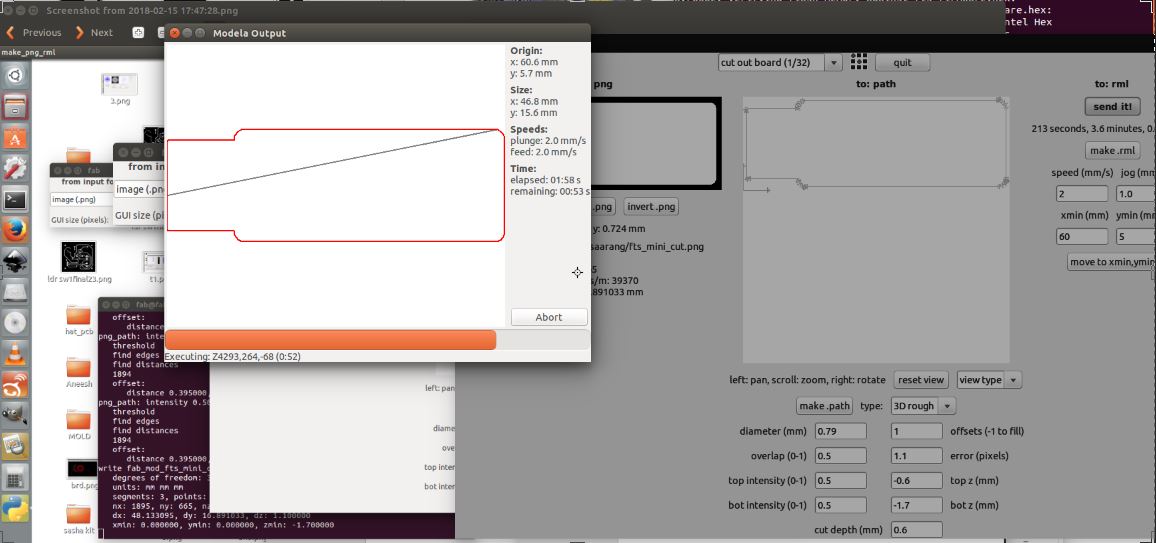Open the view type dropdown
This screenshot has height=543, width=1156.
coord(989,379)
